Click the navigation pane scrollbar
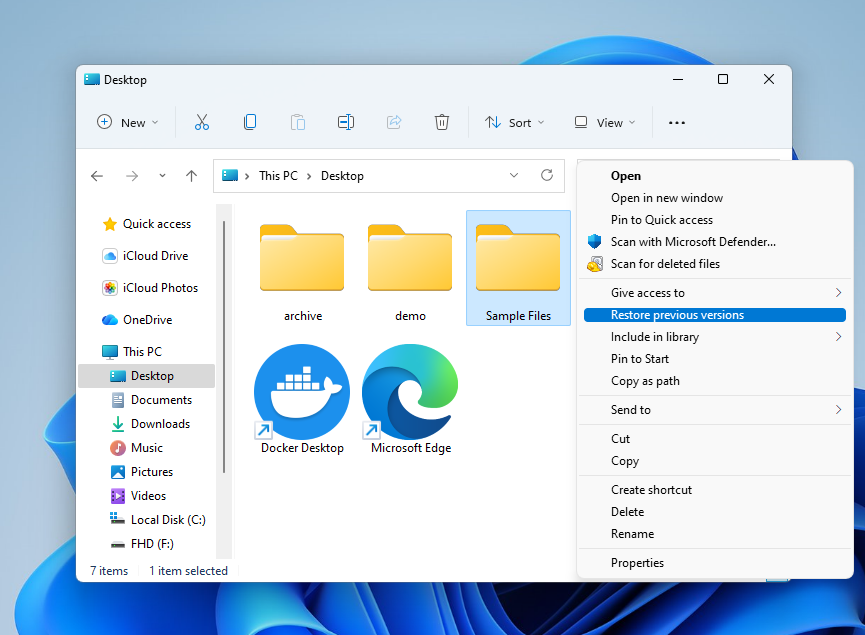Image resolution: width=865 pixels, height=635 pixels. pyautogui.click(x=224, y=348)
